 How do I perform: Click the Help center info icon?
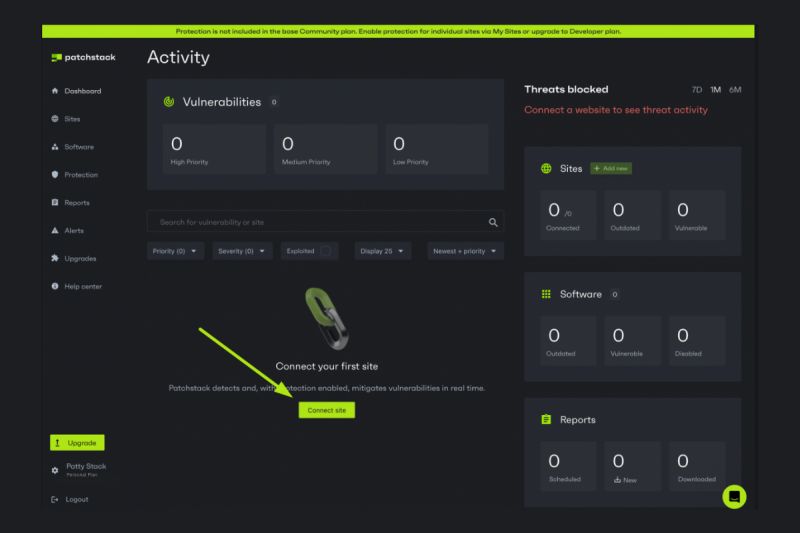point(55,286)
